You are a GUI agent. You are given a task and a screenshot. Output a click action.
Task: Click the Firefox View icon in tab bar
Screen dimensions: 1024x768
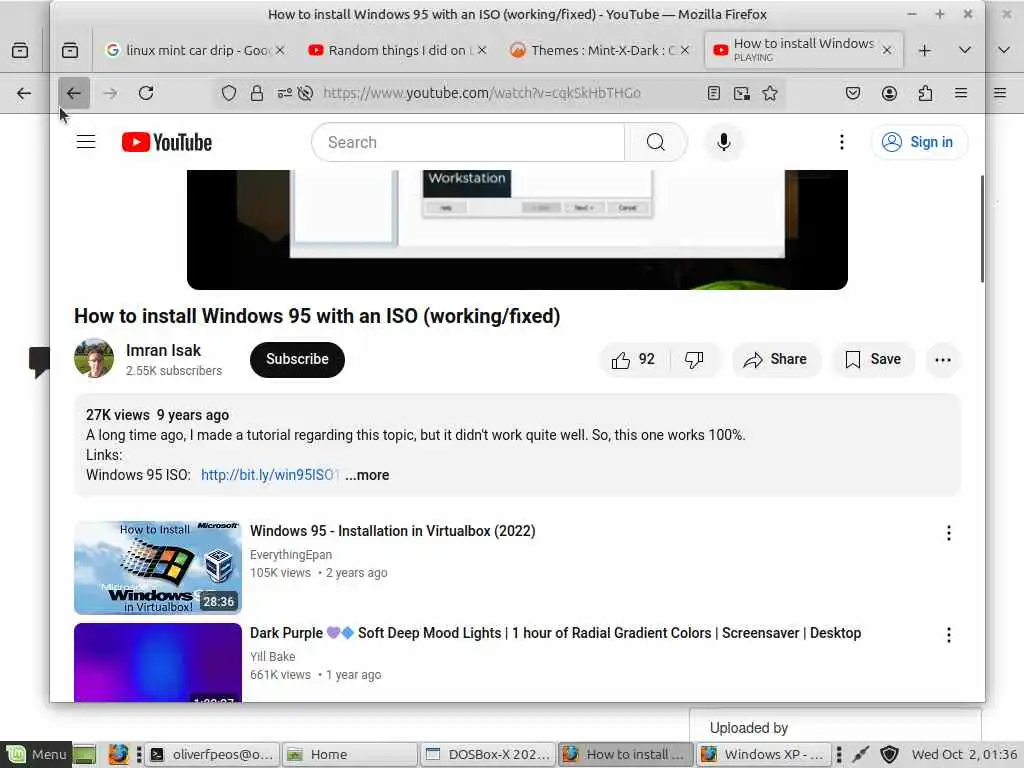(x=70, y=50)
